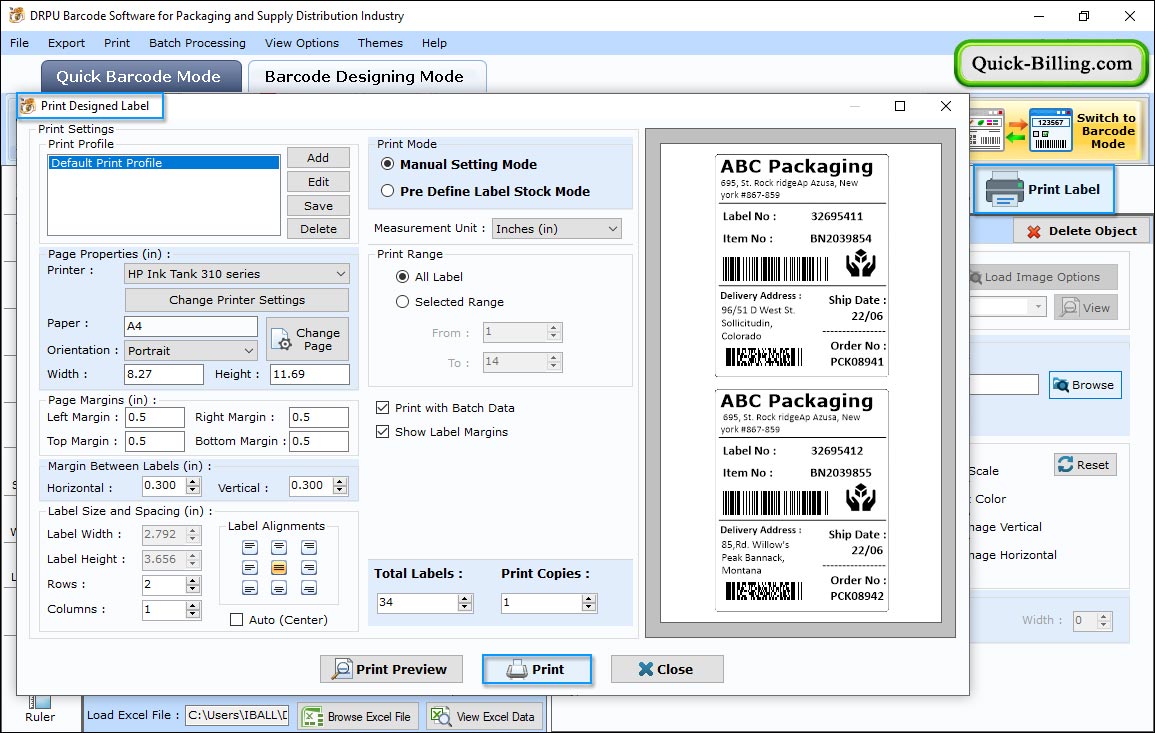
Task: Click Switch to Barcode Mode icon
Action: coord(1050,130)
